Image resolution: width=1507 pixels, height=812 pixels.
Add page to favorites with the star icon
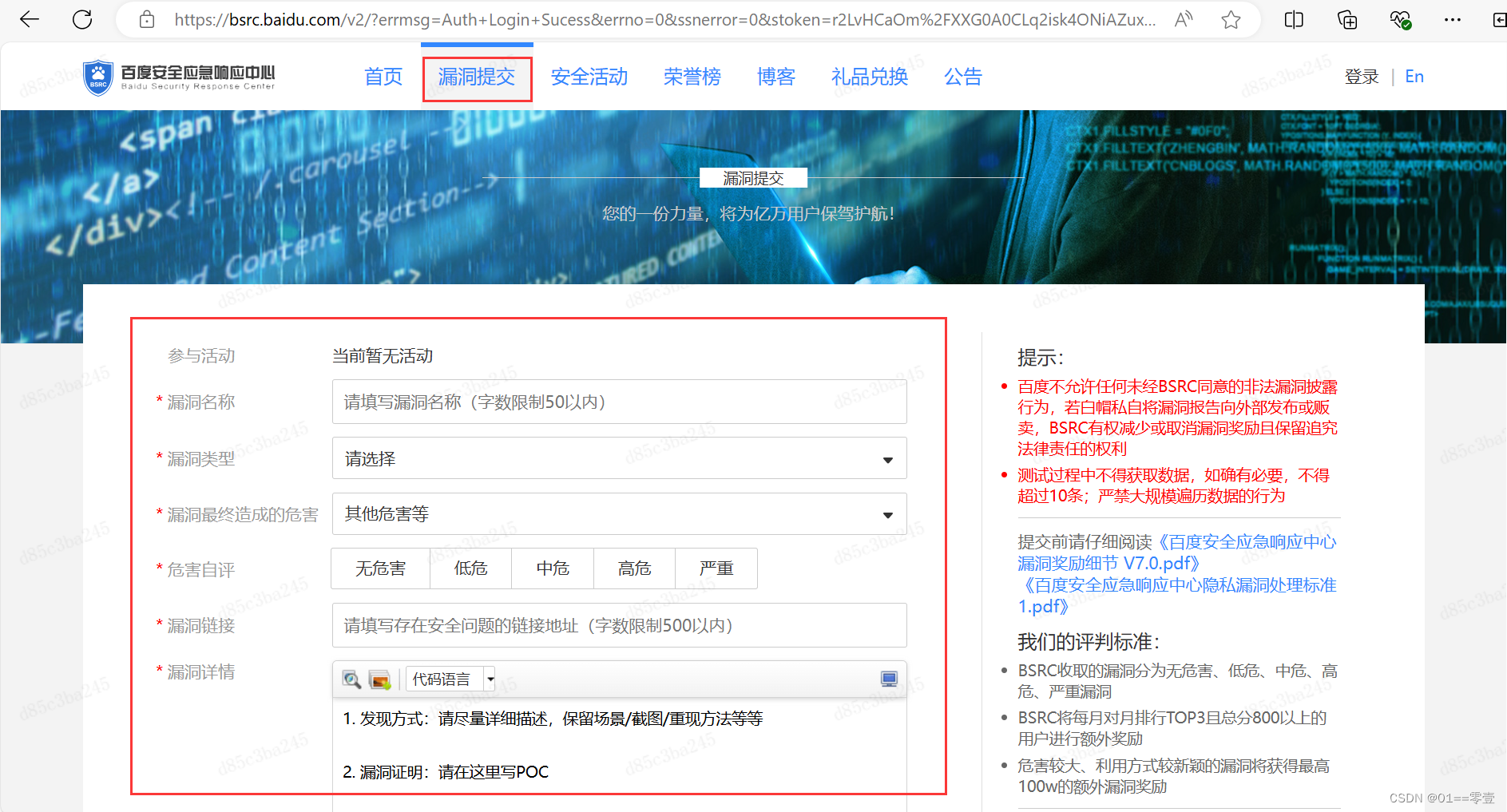tap(1231, 19)
